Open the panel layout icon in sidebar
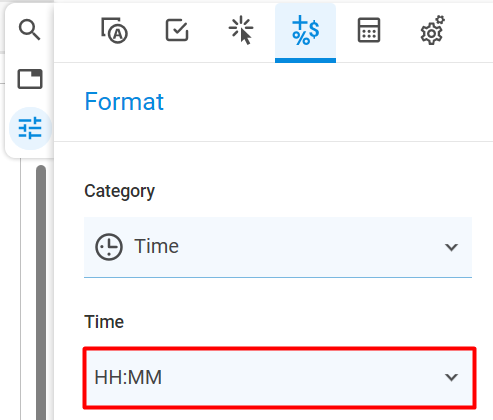Image resolution: width=493 pixels, height=420 pixels. click(x=30, y=79)
